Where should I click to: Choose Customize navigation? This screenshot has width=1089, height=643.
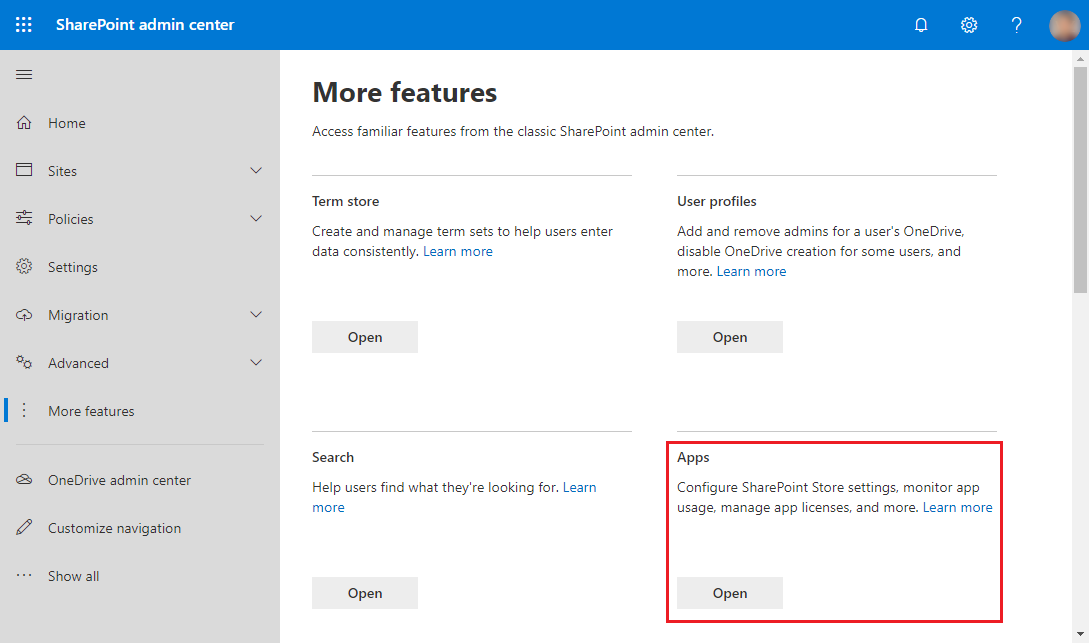(115, 528)
